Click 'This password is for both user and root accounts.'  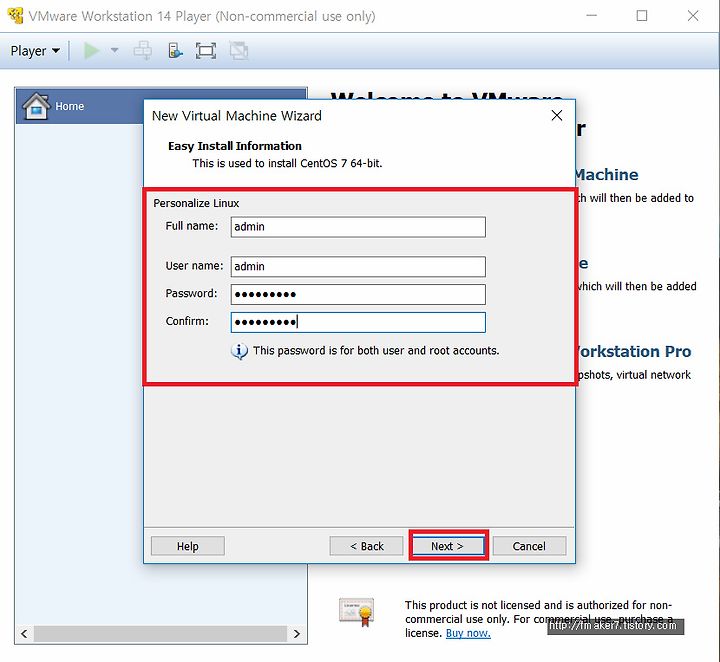(x=376, y=351)
